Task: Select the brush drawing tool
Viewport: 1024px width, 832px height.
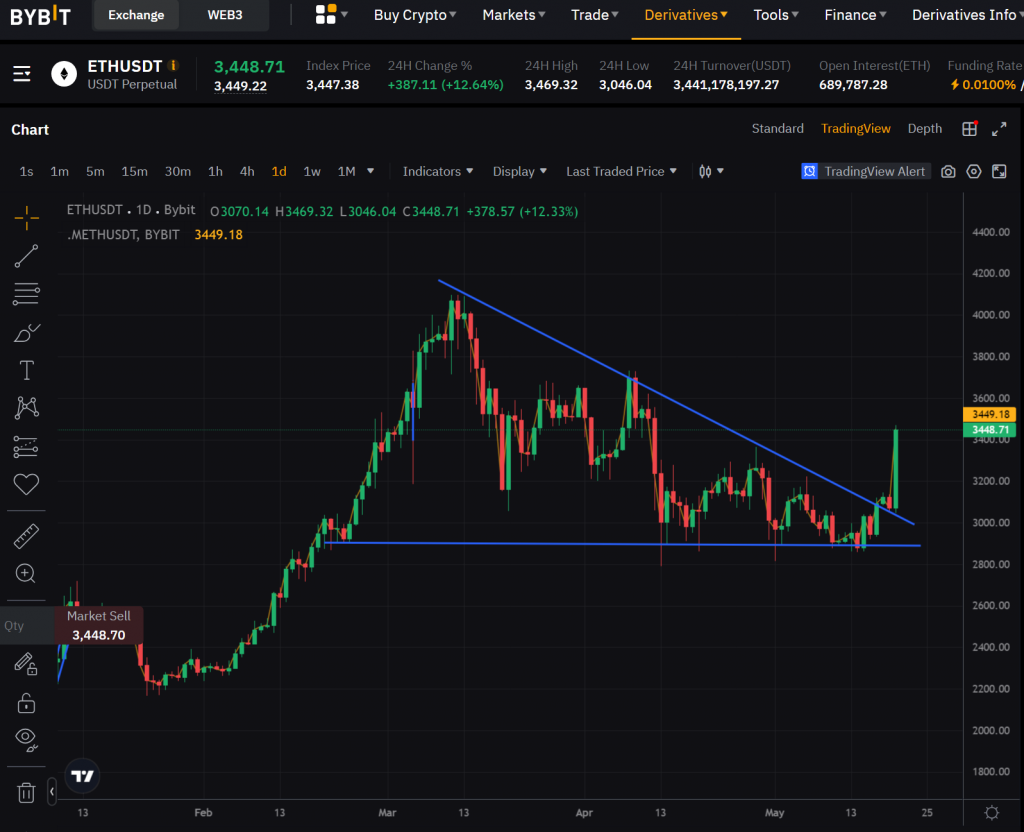Action: pos(26,333)
